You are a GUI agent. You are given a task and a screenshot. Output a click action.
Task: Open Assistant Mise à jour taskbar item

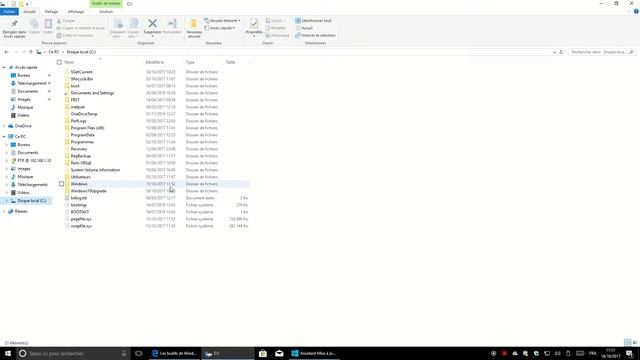point(314,353)
